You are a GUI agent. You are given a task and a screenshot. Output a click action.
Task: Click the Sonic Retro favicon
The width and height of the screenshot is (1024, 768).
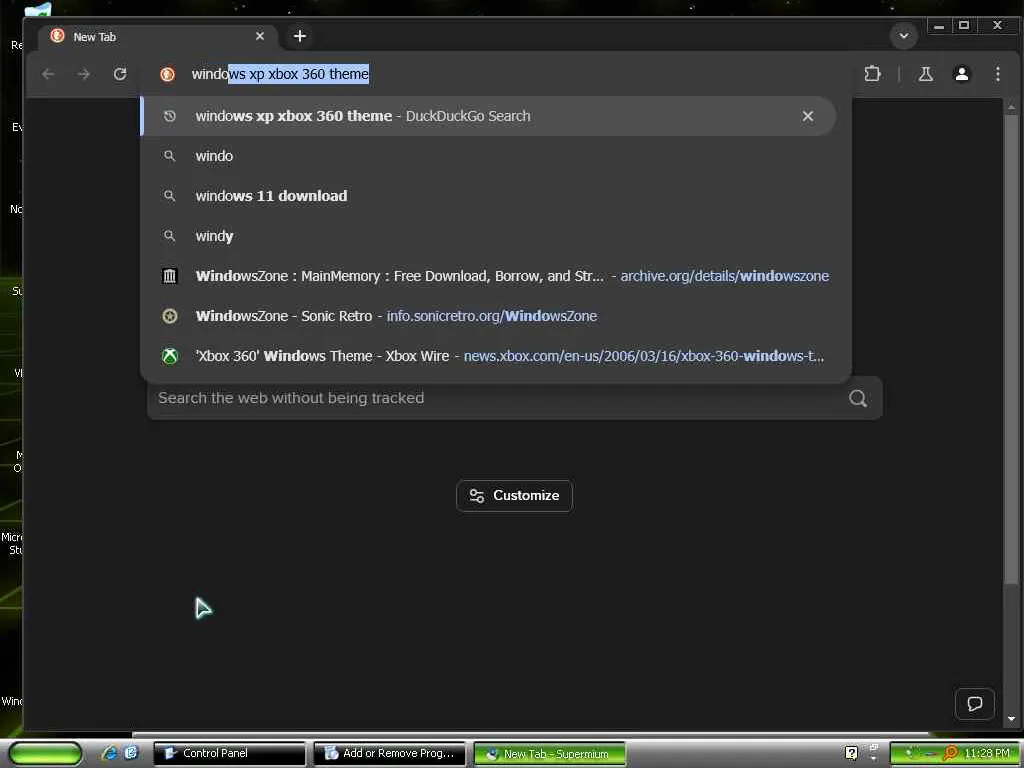coord(170,316)
